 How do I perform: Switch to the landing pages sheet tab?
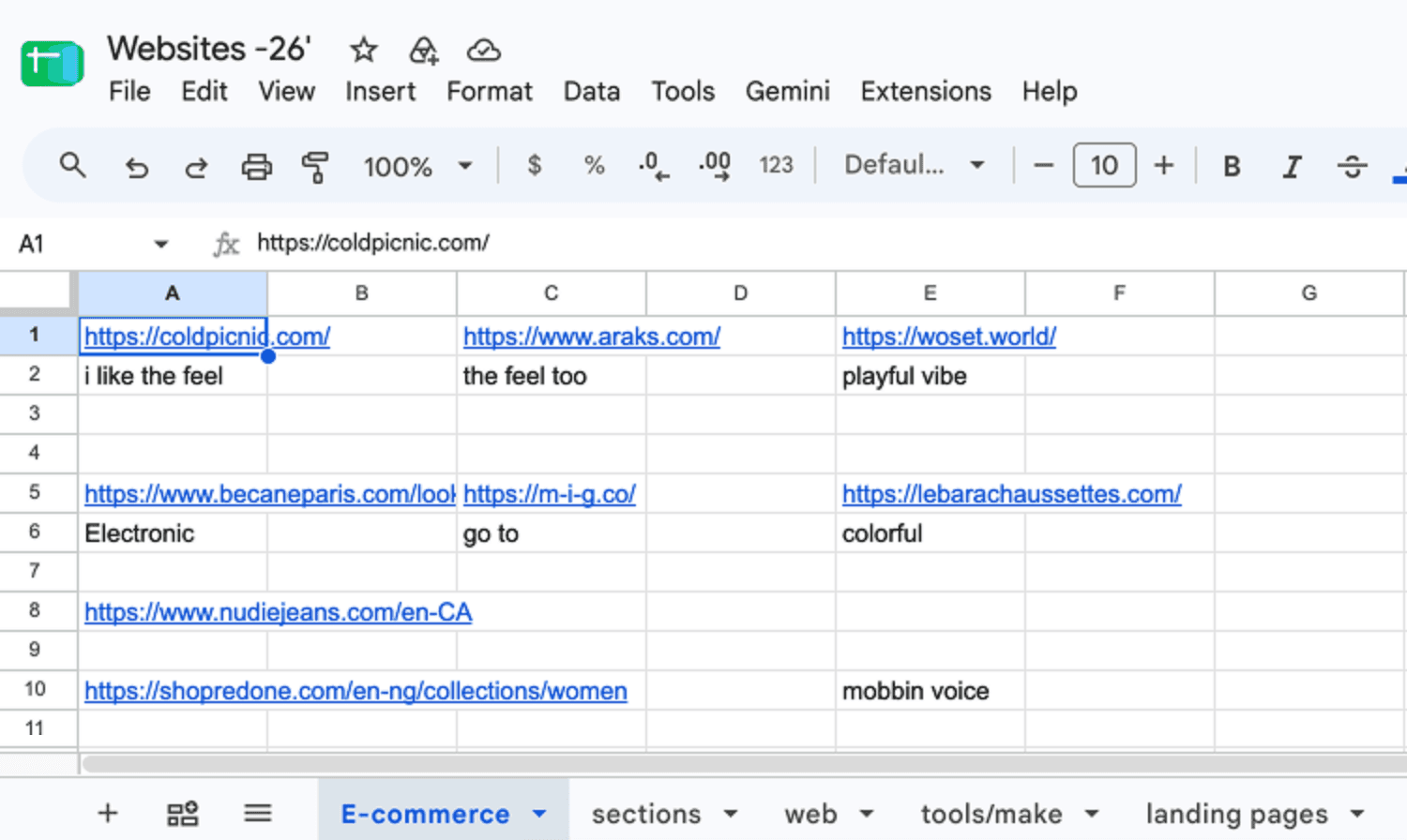tap(1236, 814)
